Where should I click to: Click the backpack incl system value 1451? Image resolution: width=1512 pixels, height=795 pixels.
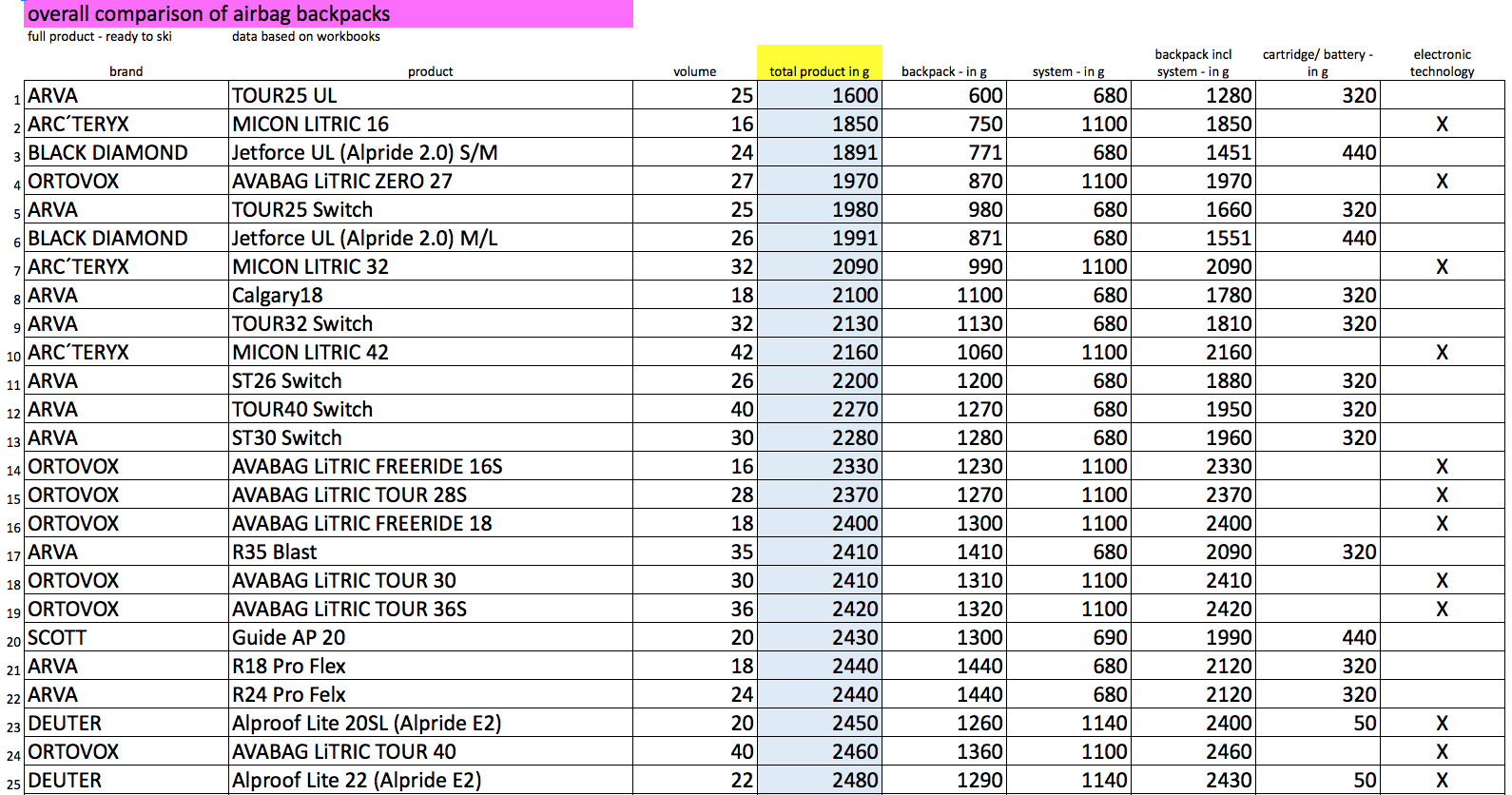point(1229,152)
